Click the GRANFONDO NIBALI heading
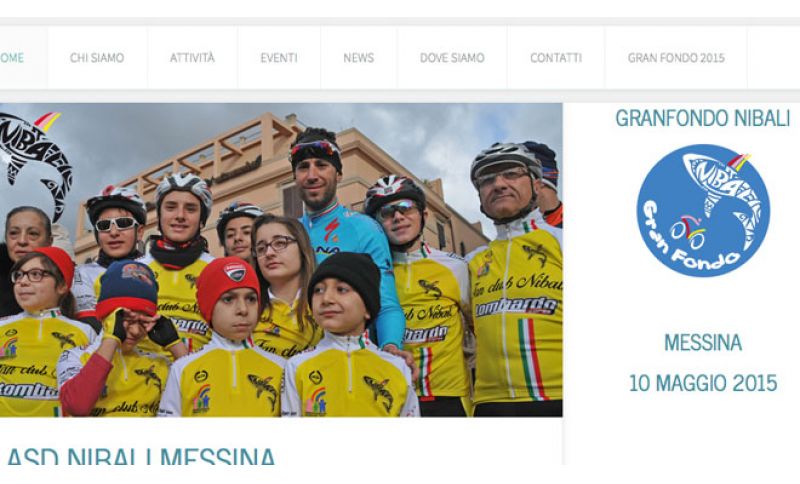800x484 pixels. pos(703,118)
